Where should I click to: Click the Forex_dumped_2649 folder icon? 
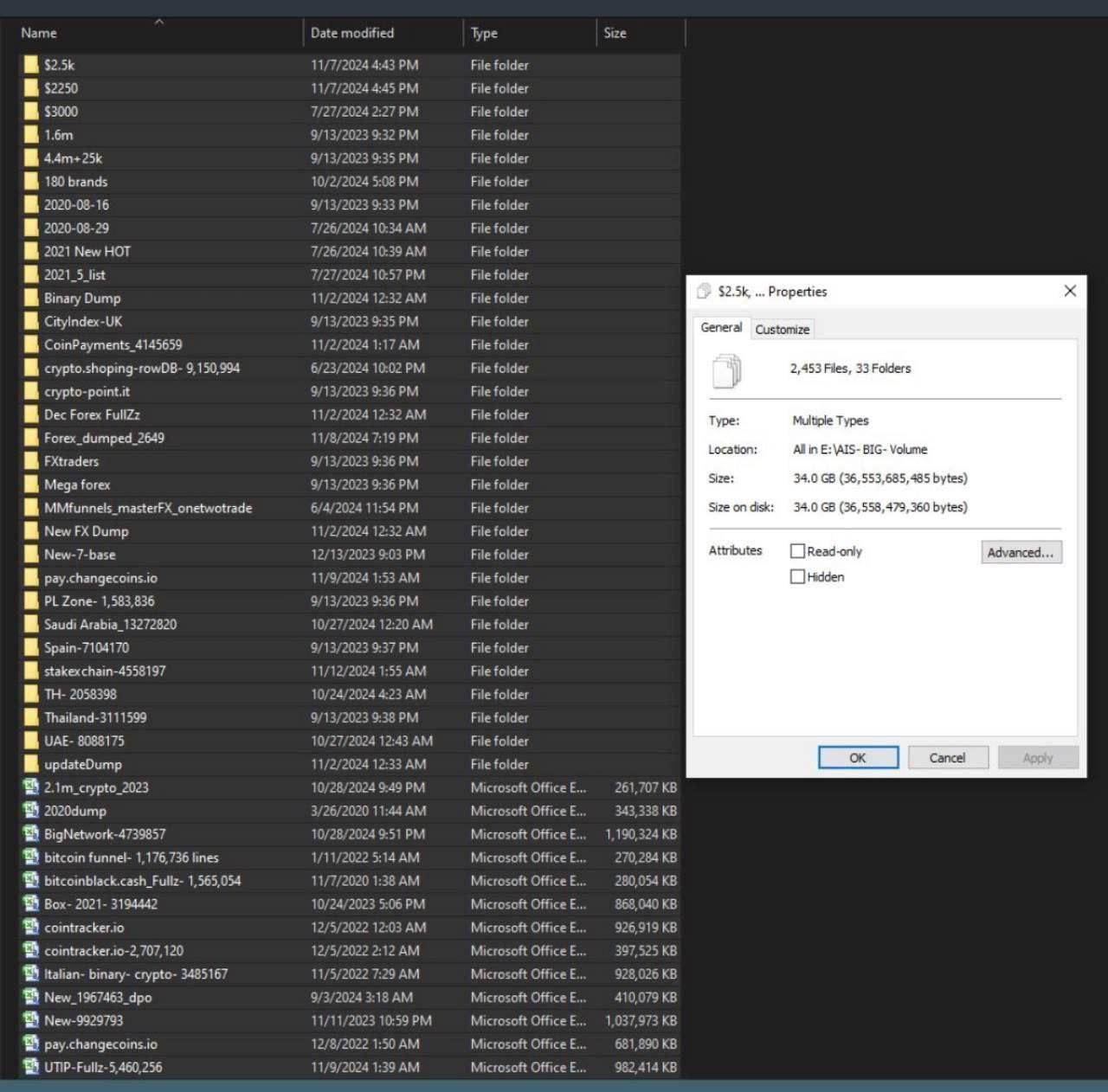click(31, 438)
